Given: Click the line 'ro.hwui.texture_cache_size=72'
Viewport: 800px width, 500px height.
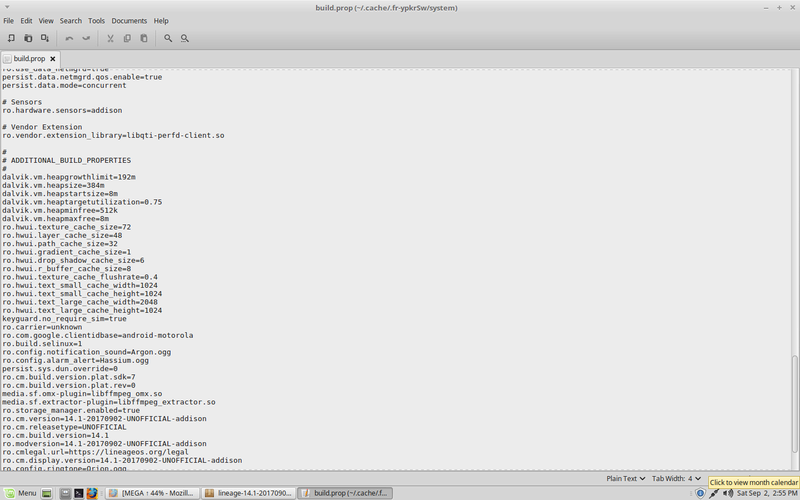Looking at the screenshot, I should pos(66,227).
